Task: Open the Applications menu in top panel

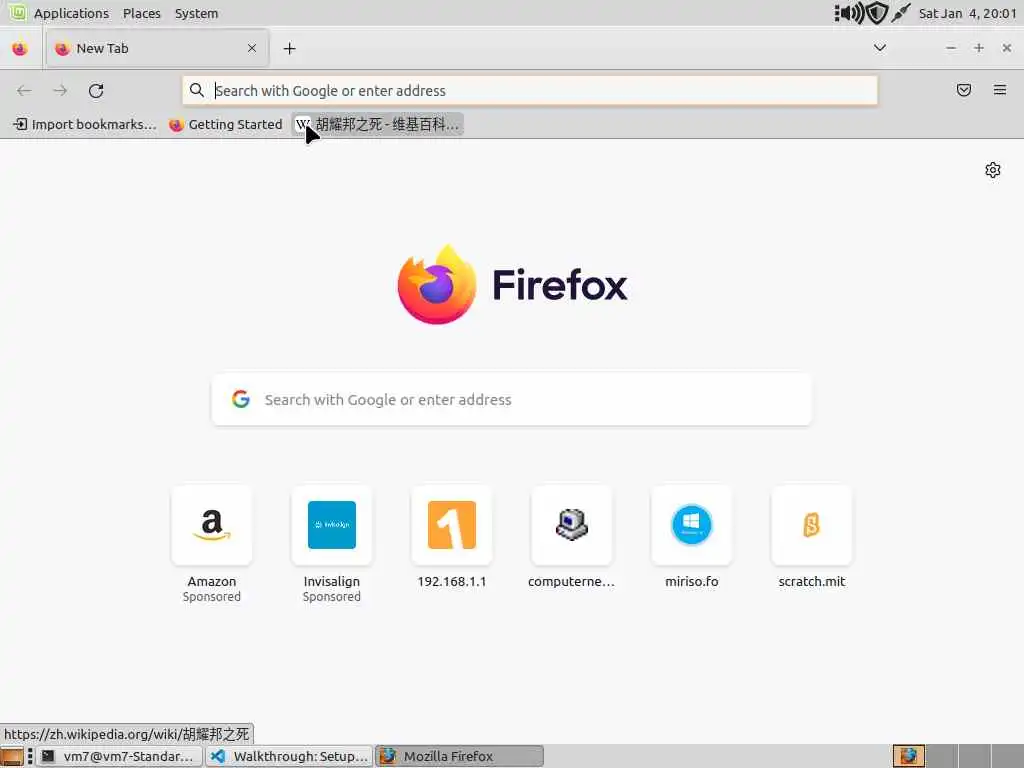Action: pos(71,13)
